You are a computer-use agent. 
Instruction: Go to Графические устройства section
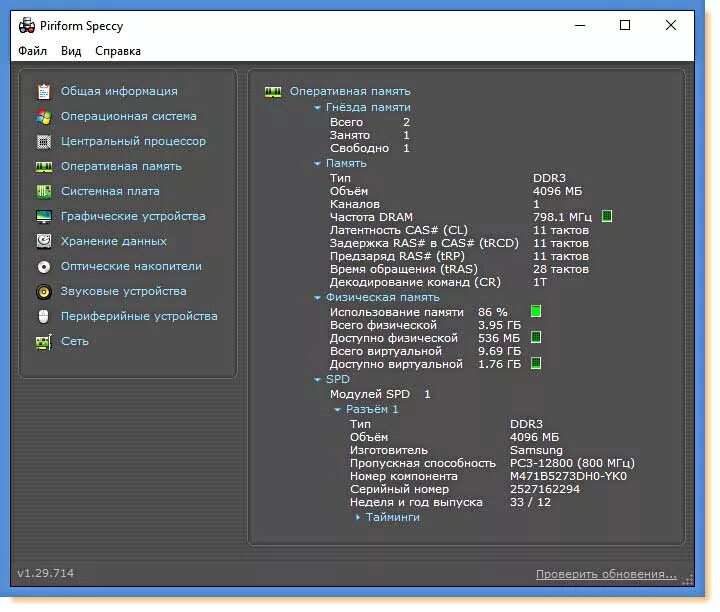[x=133, y=216]
